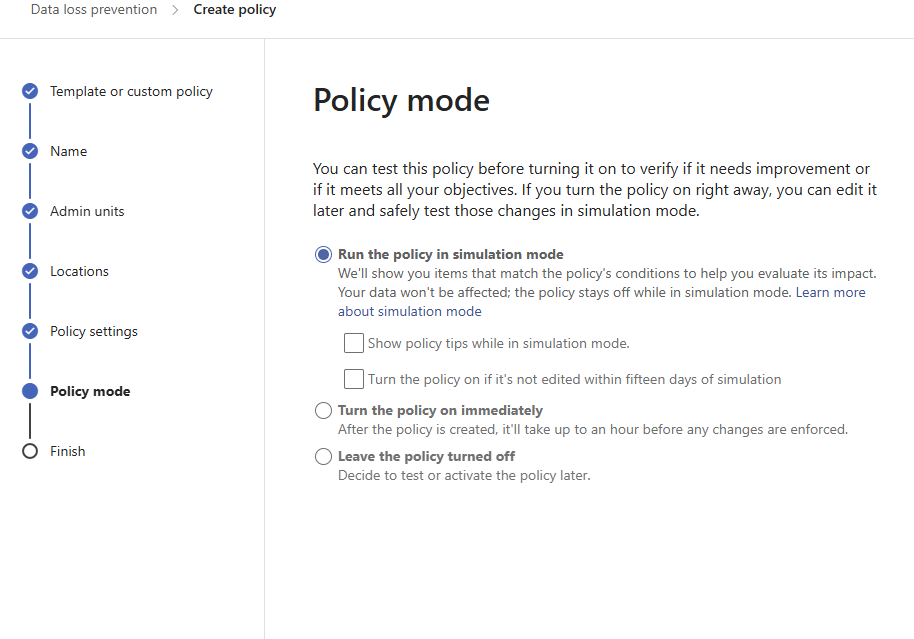914x639 pixels.
Task: Navigate to the Name step label
Action: pyautogui.click(x=69, y=151)
